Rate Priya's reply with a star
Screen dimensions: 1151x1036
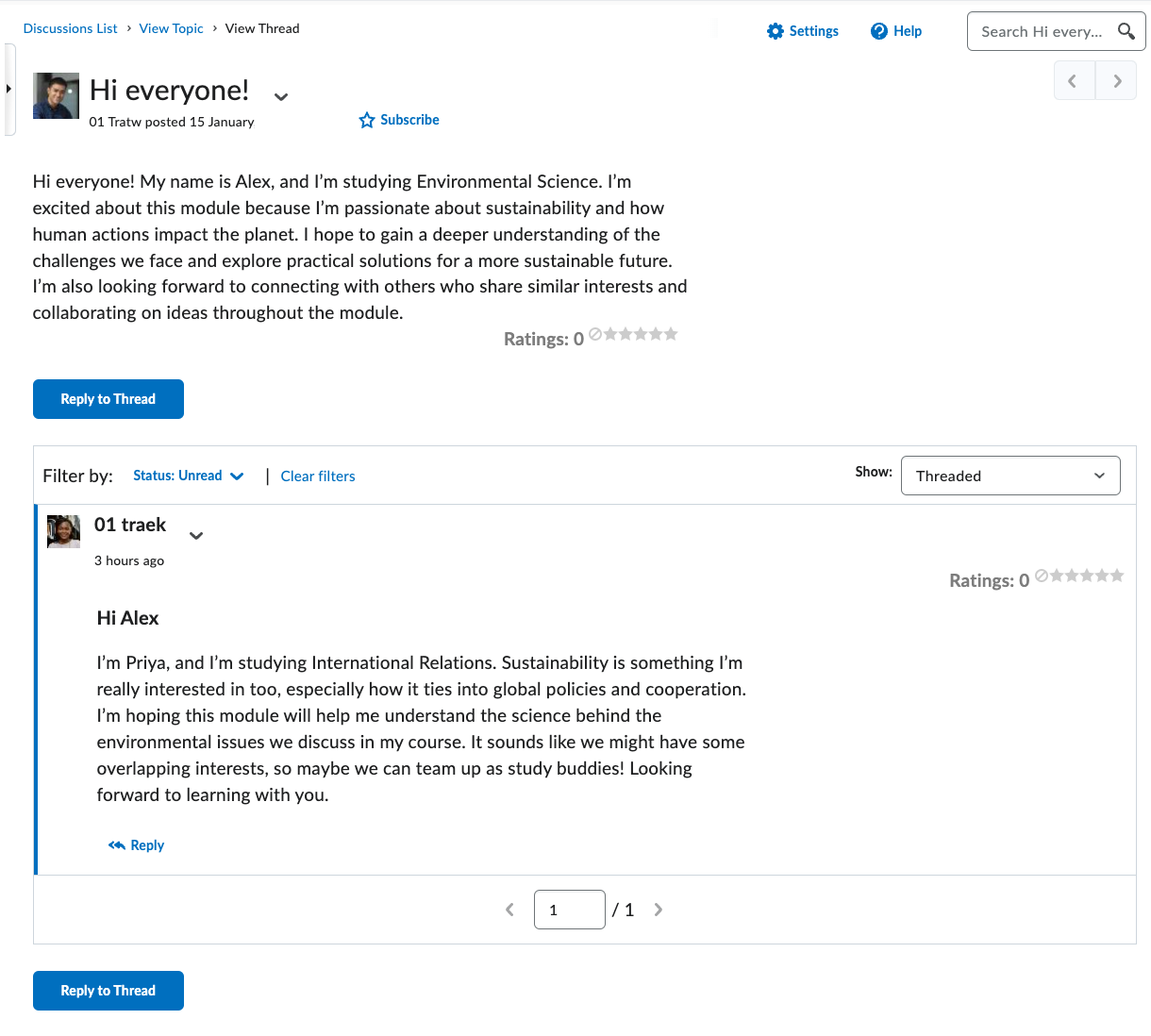tap(1058, 576)
